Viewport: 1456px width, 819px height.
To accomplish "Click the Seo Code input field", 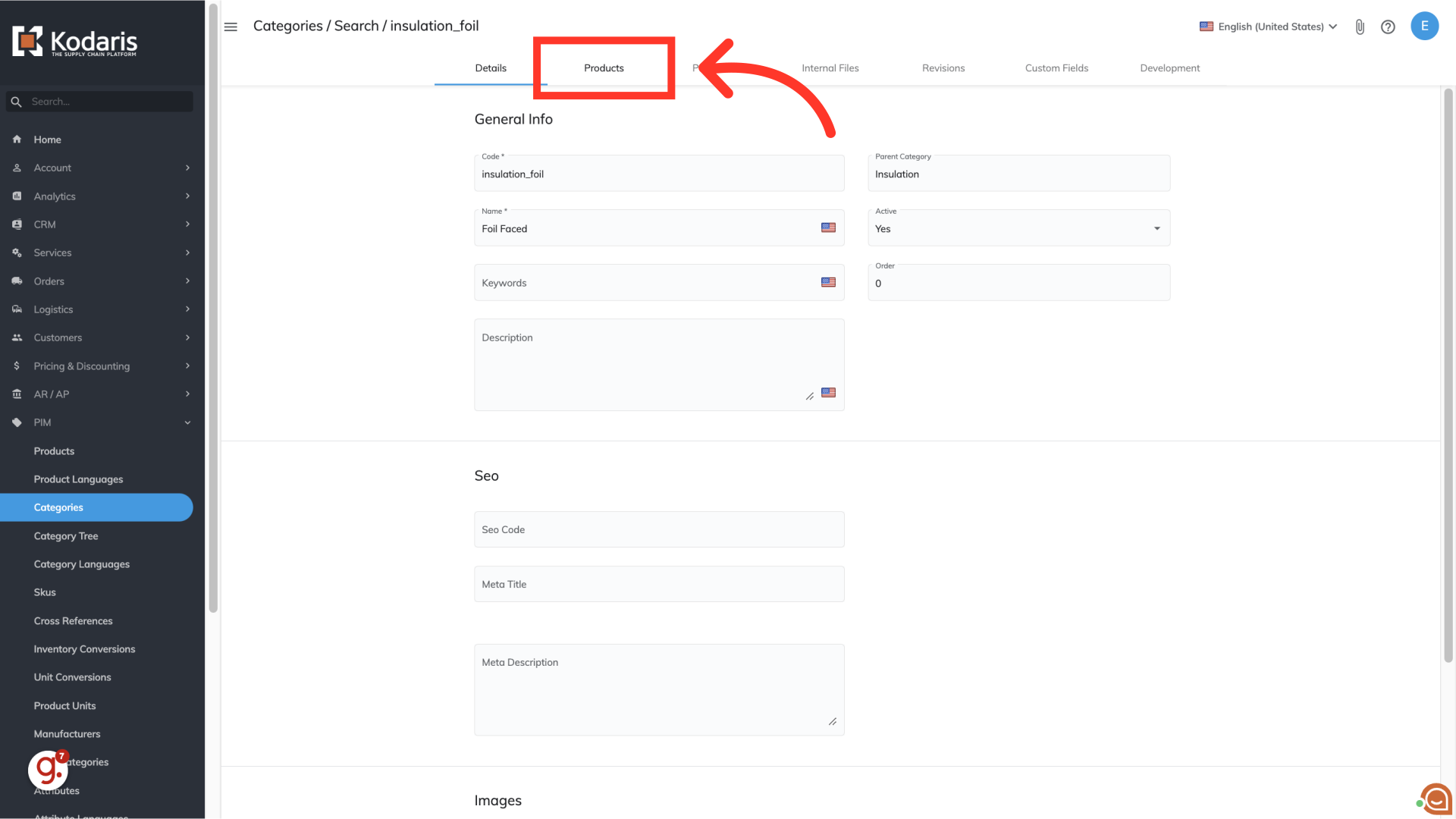I will point(659,529).
